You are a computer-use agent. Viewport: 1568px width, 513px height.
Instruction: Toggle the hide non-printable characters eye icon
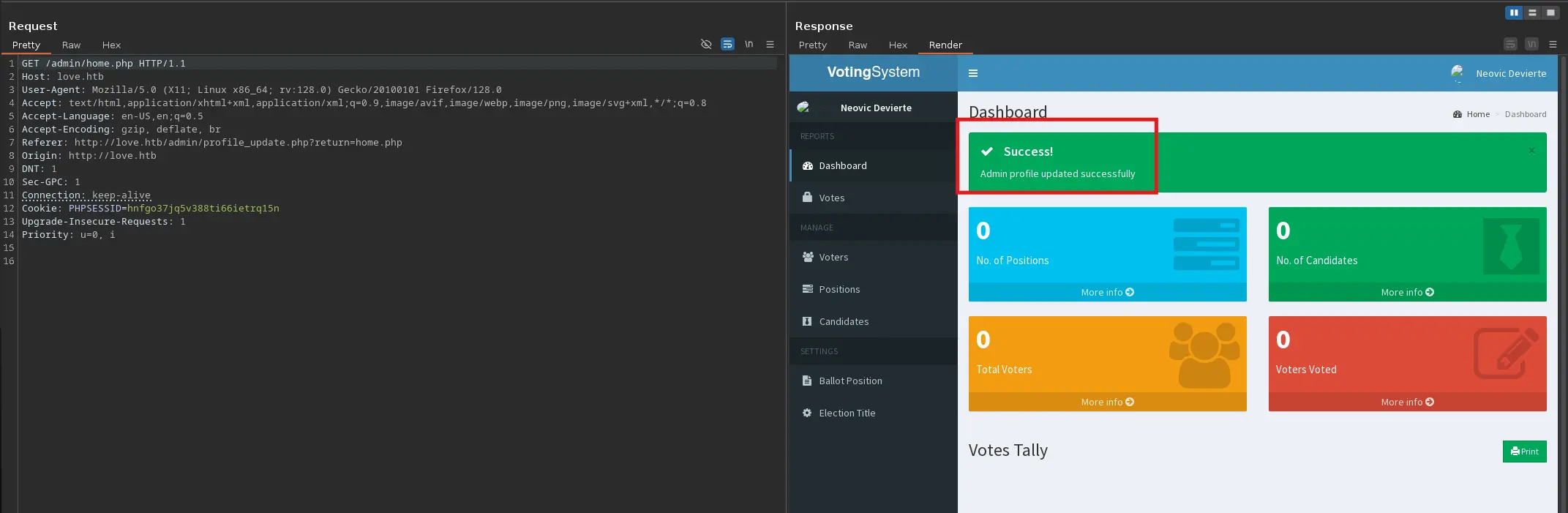coord(706,44)
